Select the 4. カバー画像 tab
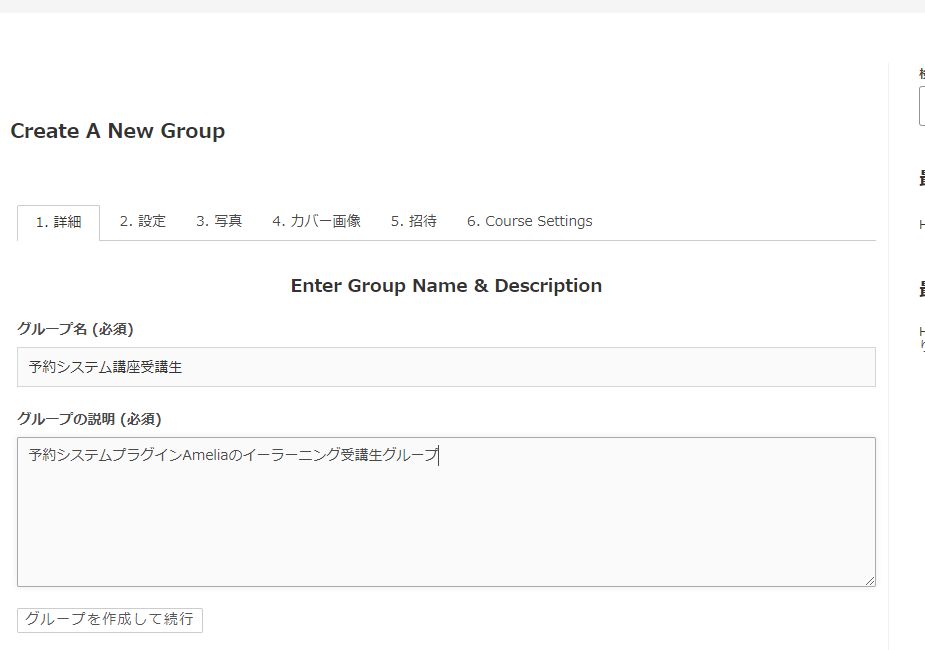 [316, 221]
